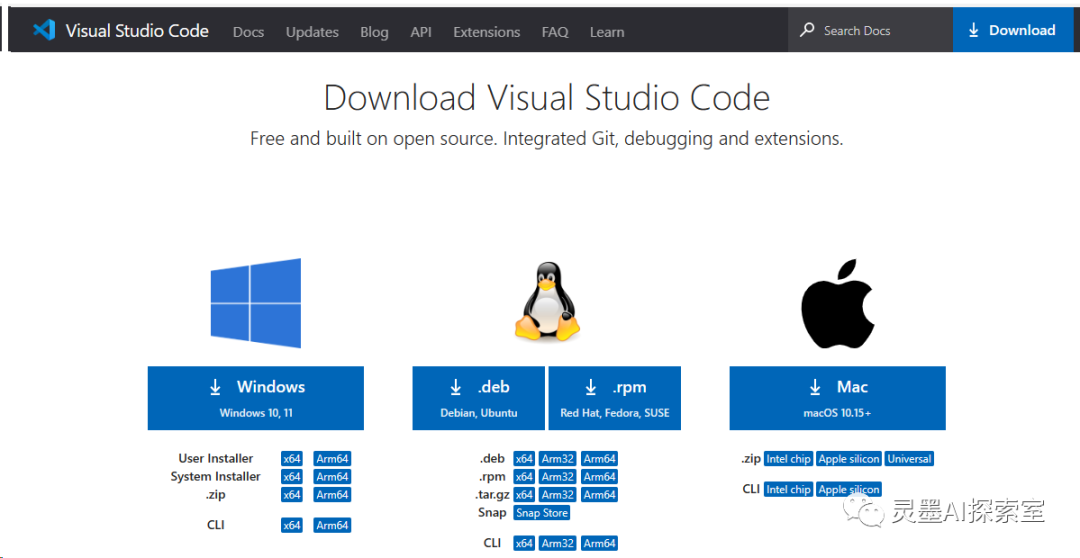Screen dimensions: 1080x558
Task: Select Arm64 for Windows CLI
Action: (x=332, y=525)
